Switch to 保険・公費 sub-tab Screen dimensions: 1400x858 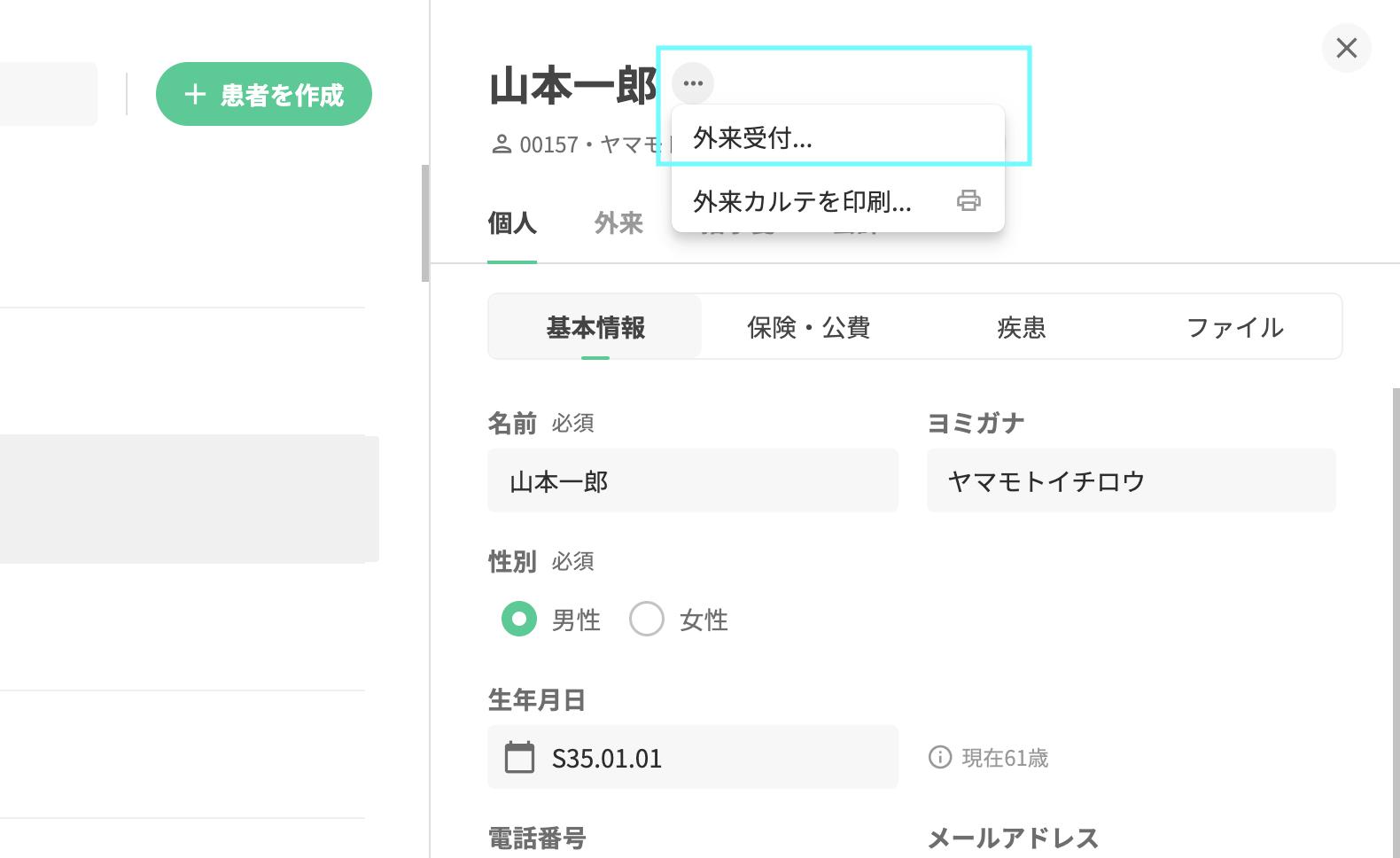808,328
